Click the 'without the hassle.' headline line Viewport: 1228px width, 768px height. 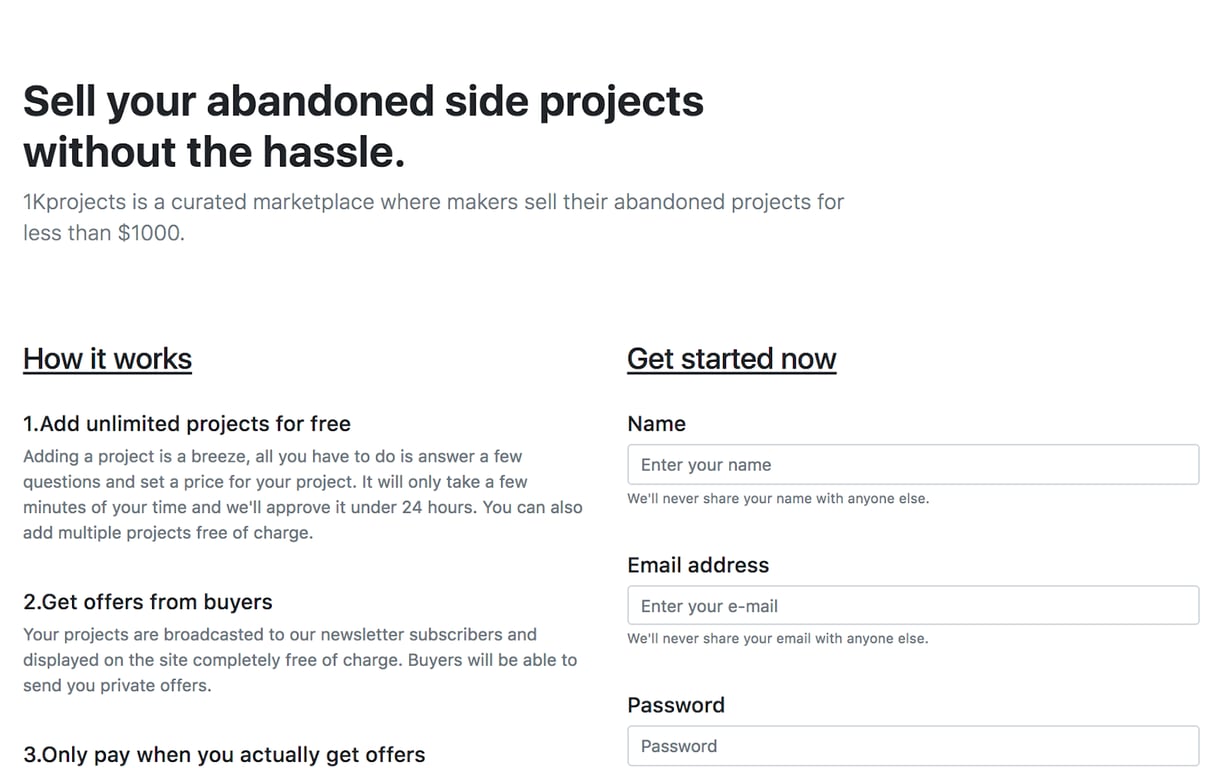pos(215,151)
